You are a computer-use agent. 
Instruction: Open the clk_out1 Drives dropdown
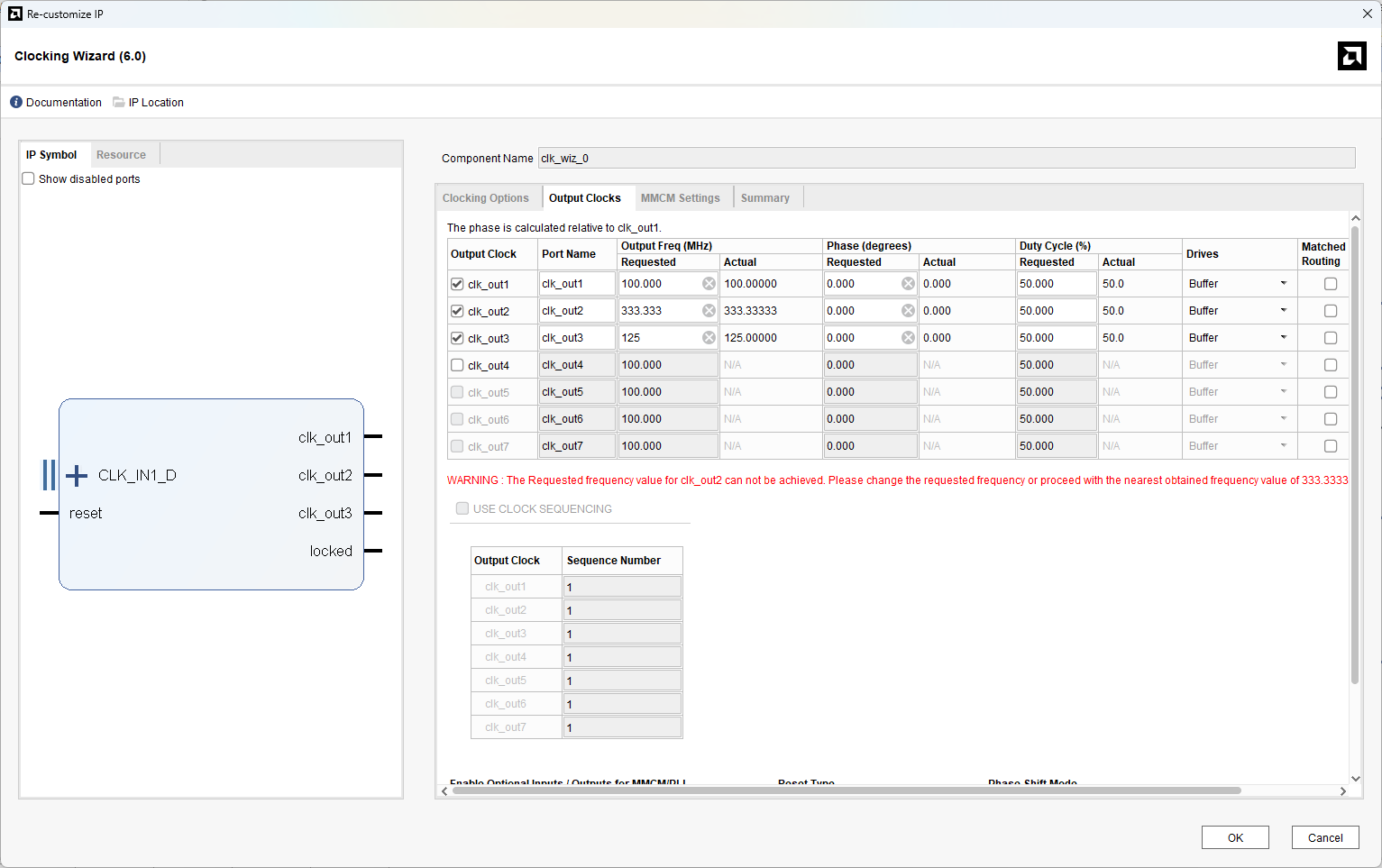1283,284
